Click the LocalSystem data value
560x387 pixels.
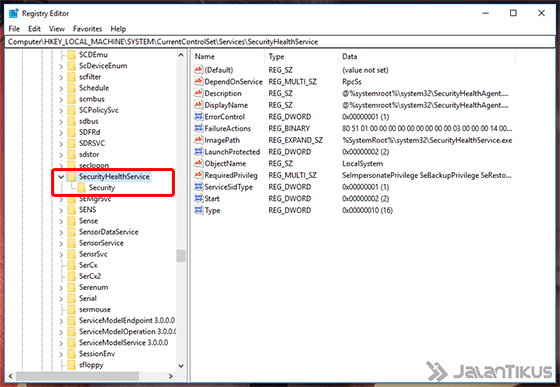(x=362, y=164)
